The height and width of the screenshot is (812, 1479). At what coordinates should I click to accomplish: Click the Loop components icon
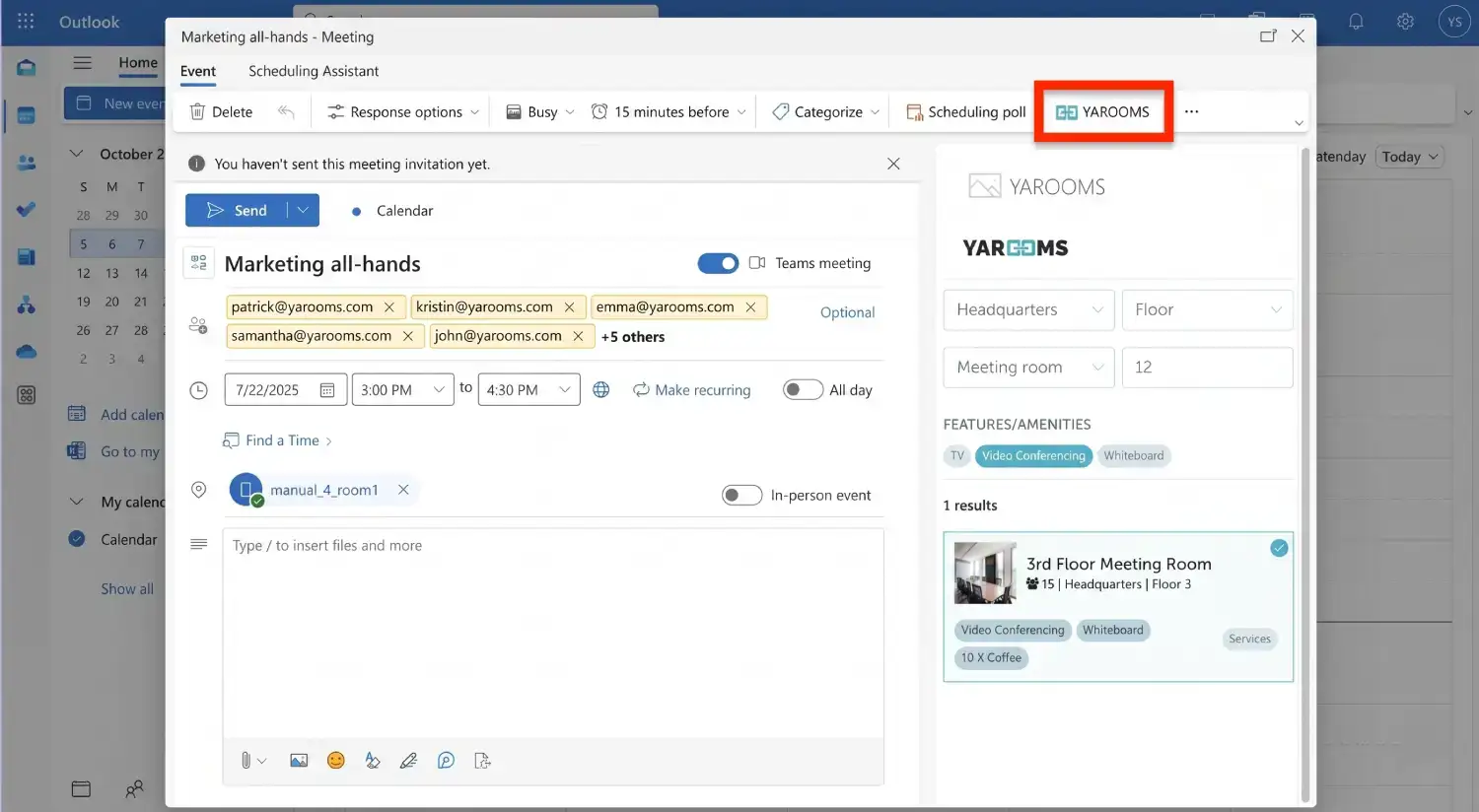tap(446, 761)
